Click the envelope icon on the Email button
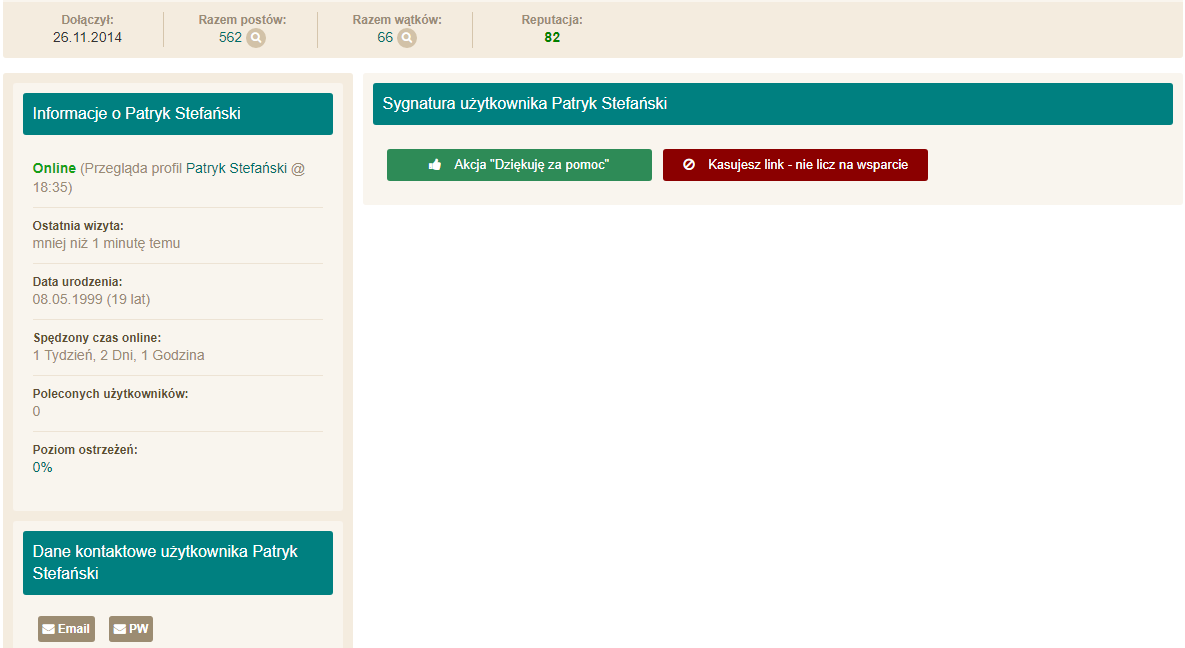The image size is (1185, 648). [48, 629]
